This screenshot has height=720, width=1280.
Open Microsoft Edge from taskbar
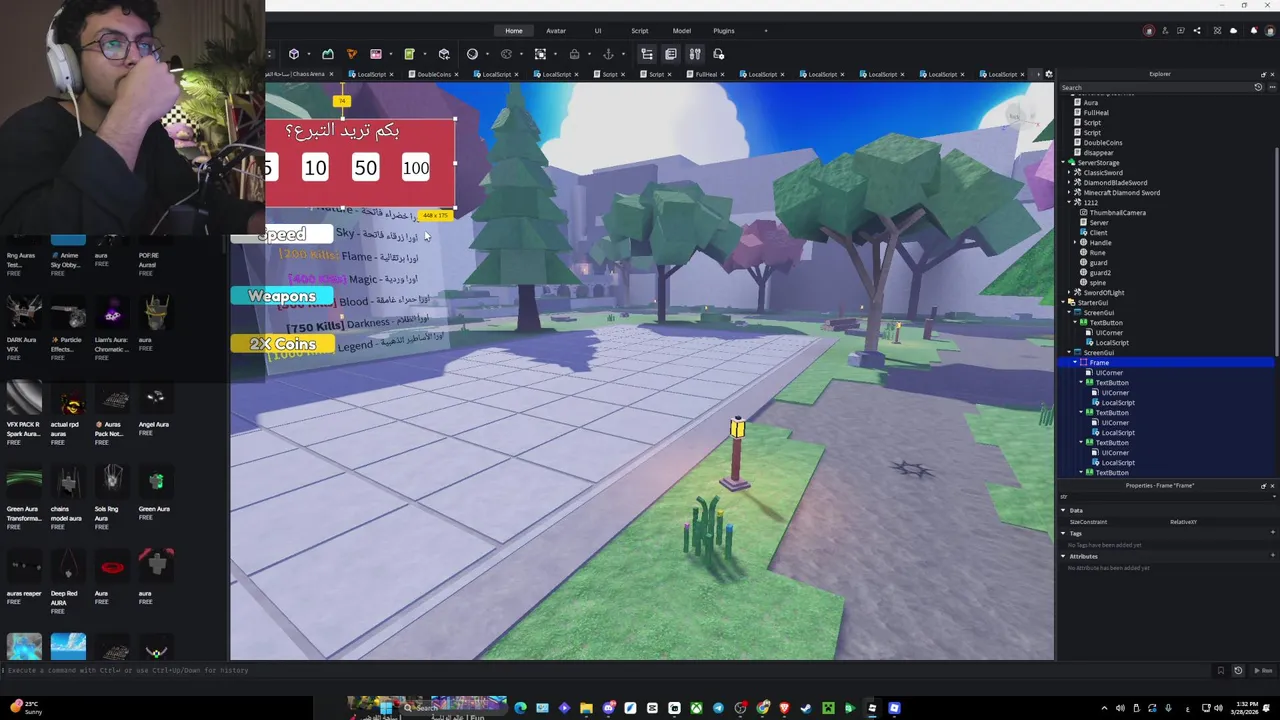point(520,708)
